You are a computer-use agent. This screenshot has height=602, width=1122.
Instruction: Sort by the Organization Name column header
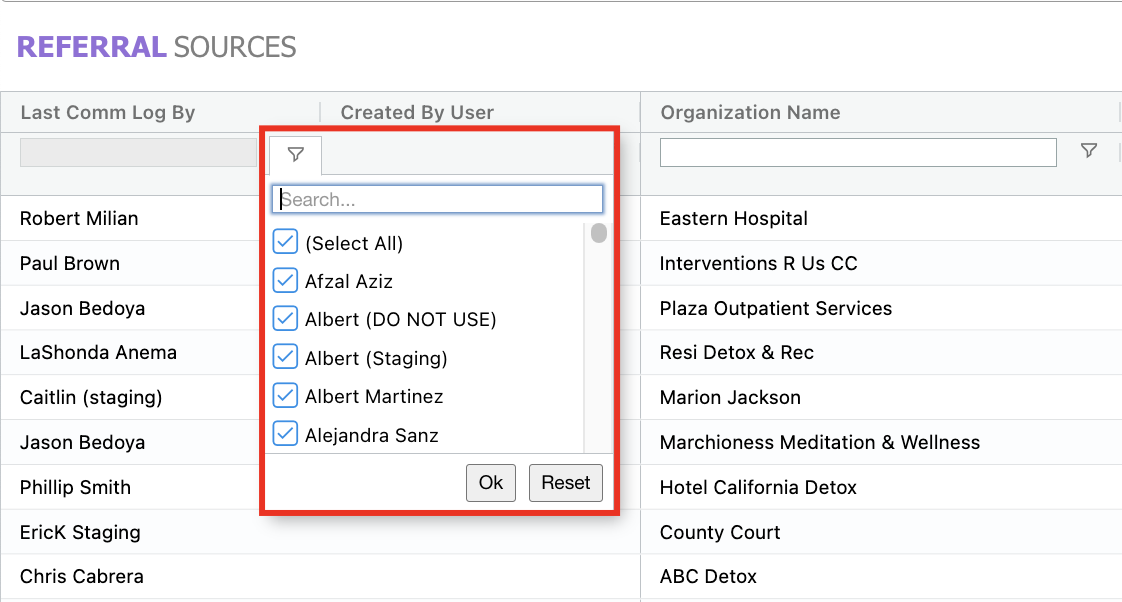750,113
